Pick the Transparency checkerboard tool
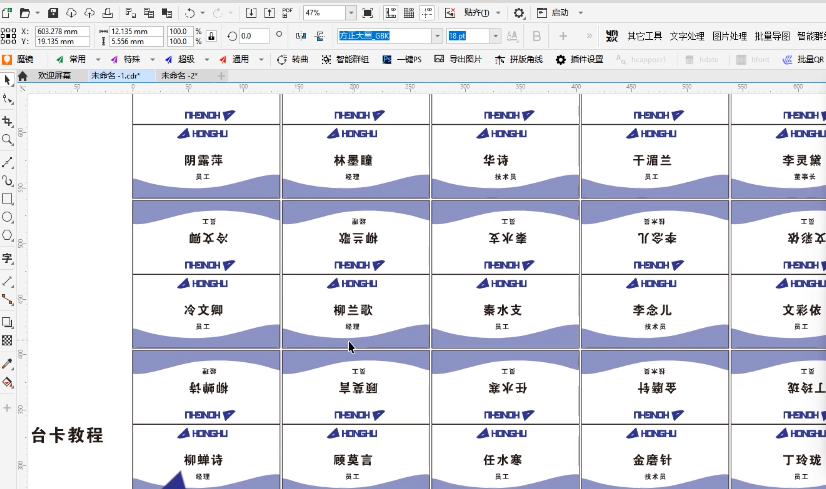Image resolution: width=826 pixels, height=489 pixels. pyautogui.click(x=7, y=341)
